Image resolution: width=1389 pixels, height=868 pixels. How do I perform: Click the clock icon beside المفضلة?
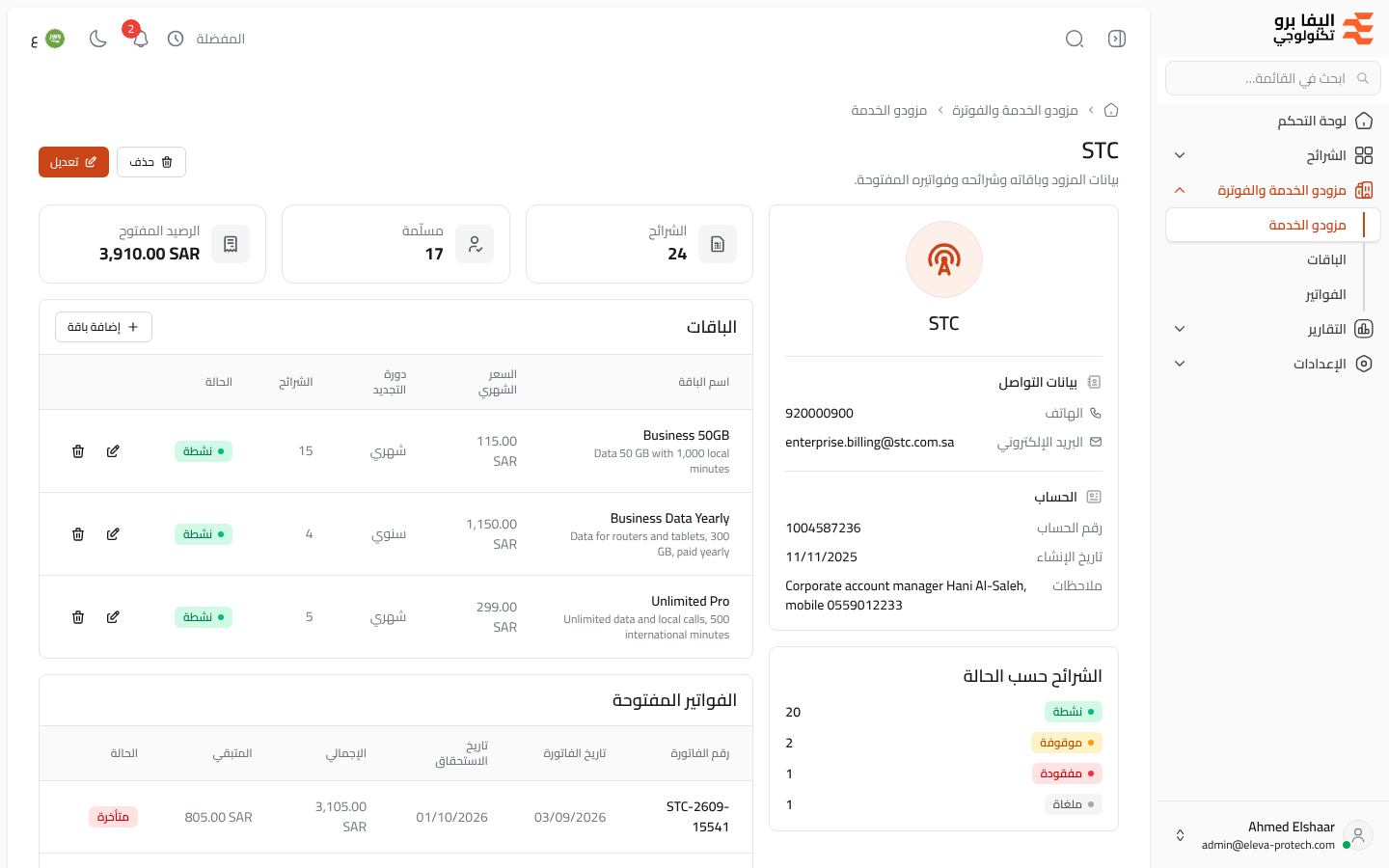click(x=176, y=39)
